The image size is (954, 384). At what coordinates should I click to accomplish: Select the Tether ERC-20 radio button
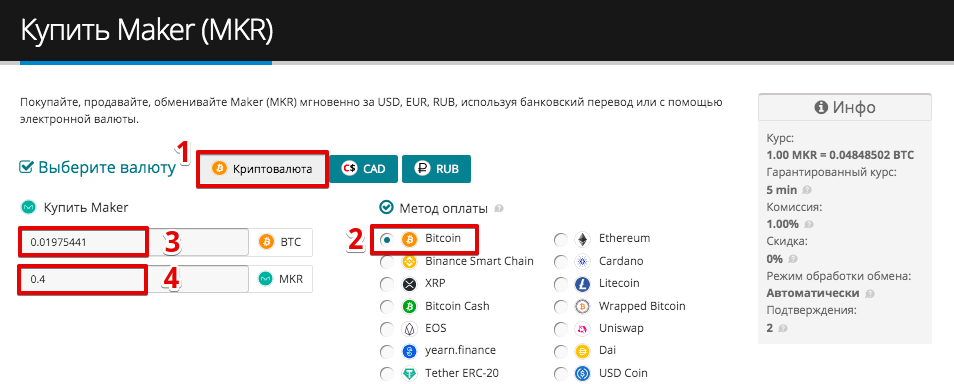pos(386,374)
